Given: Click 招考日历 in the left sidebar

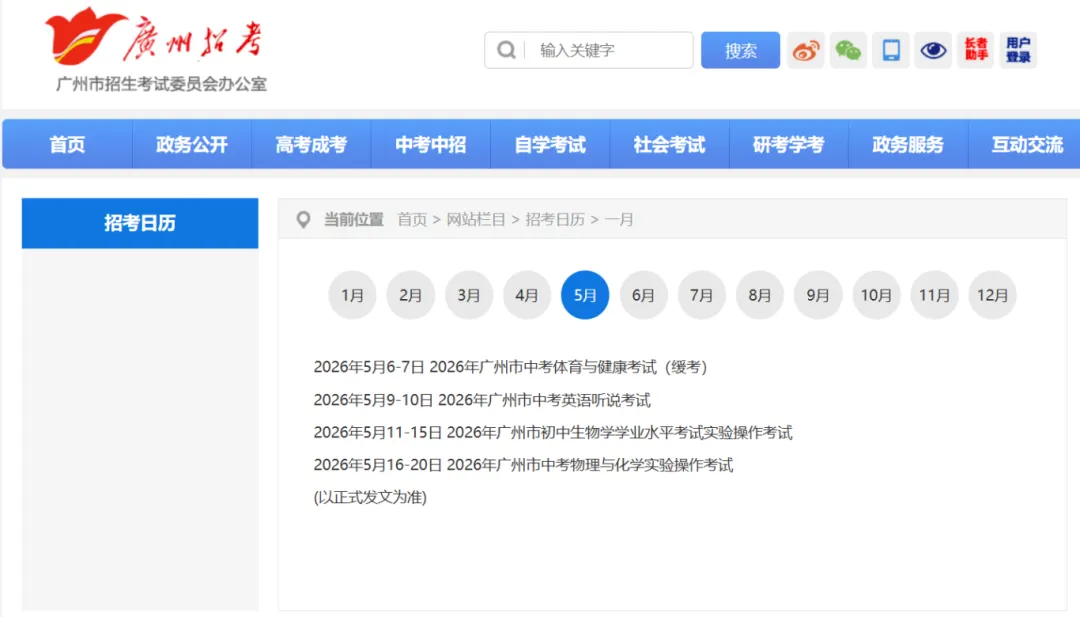Looking at the screenshot, I should [x=139, y=223].
